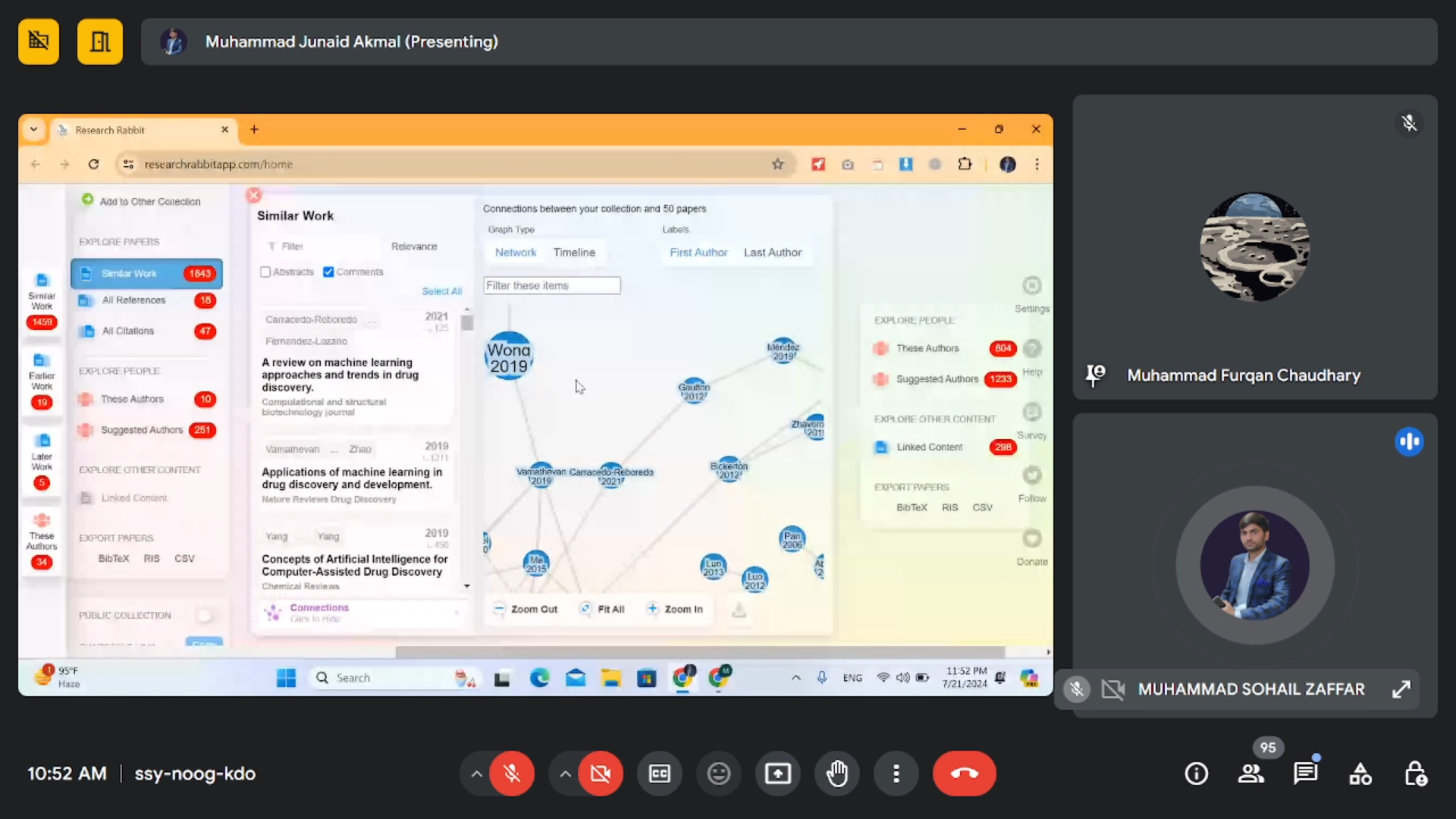Open All References with 18 items
1456x819 pixels.
click(x=146, y=300)
